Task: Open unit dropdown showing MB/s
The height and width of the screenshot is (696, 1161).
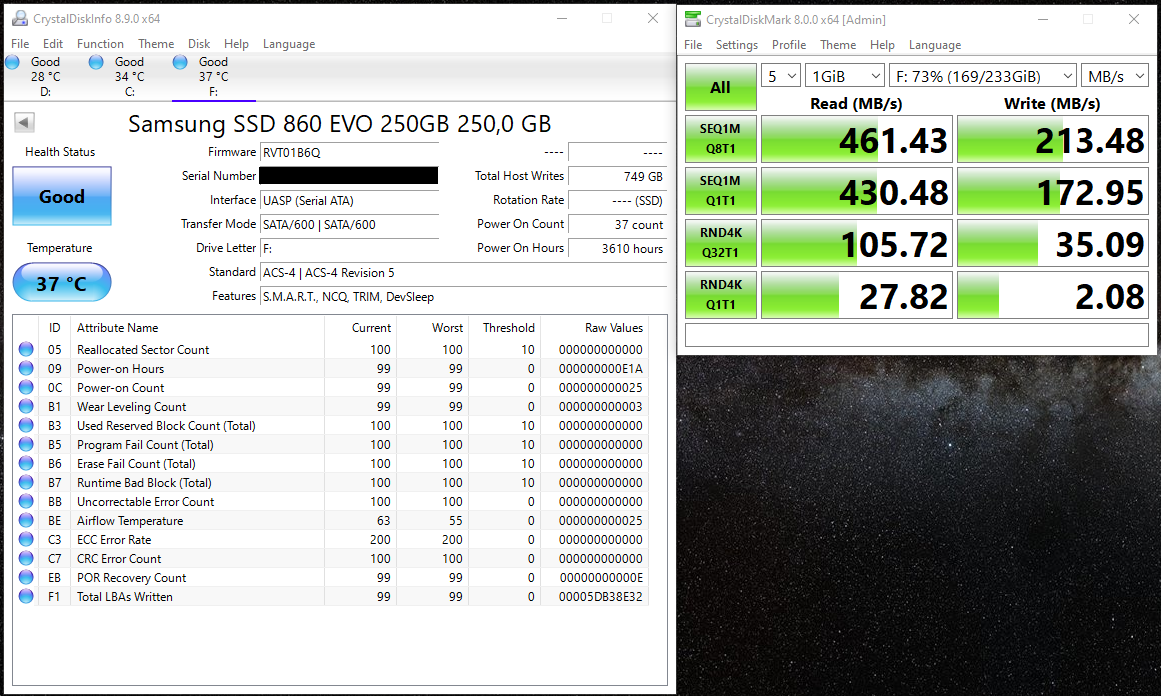Action: (x=1114, y=76)
